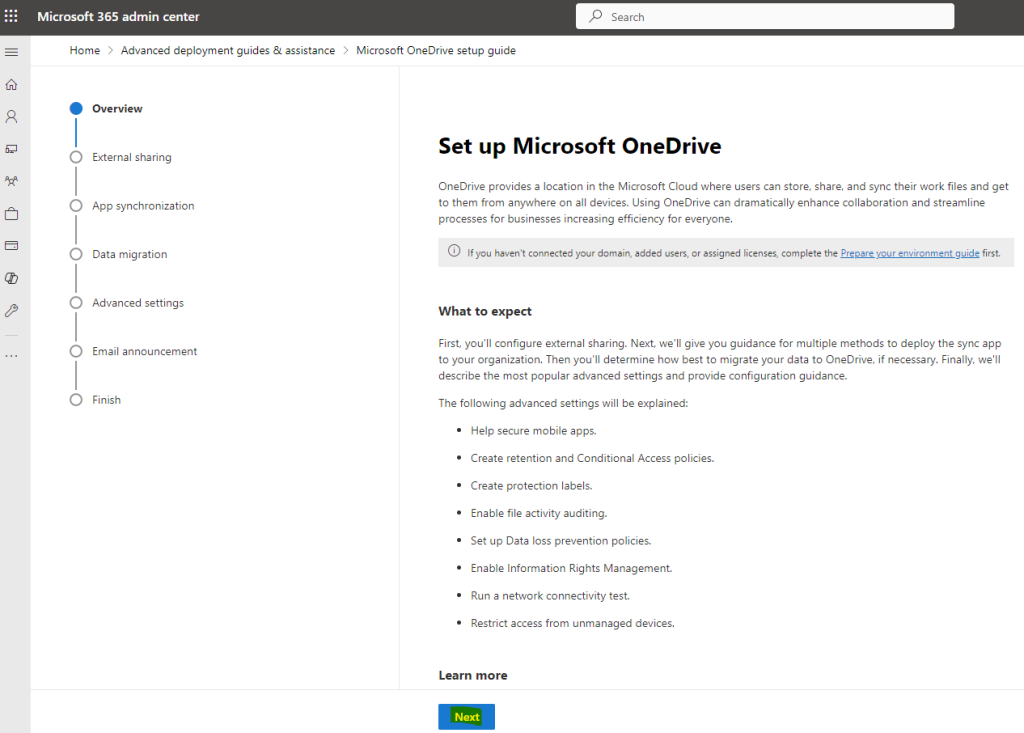Click the Microsoft OneDrive setup guide breadcrumb
Viewport: 1024px width, 733px height.
(436, 50)
